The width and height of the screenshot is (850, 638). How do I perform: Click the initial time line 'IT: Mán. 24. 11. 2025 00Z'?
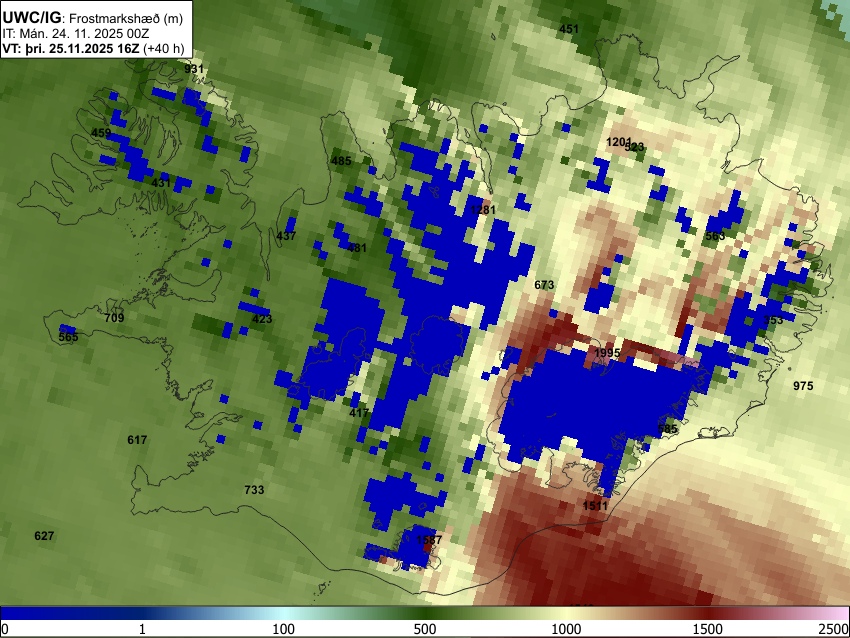click(x=76, y=34)
